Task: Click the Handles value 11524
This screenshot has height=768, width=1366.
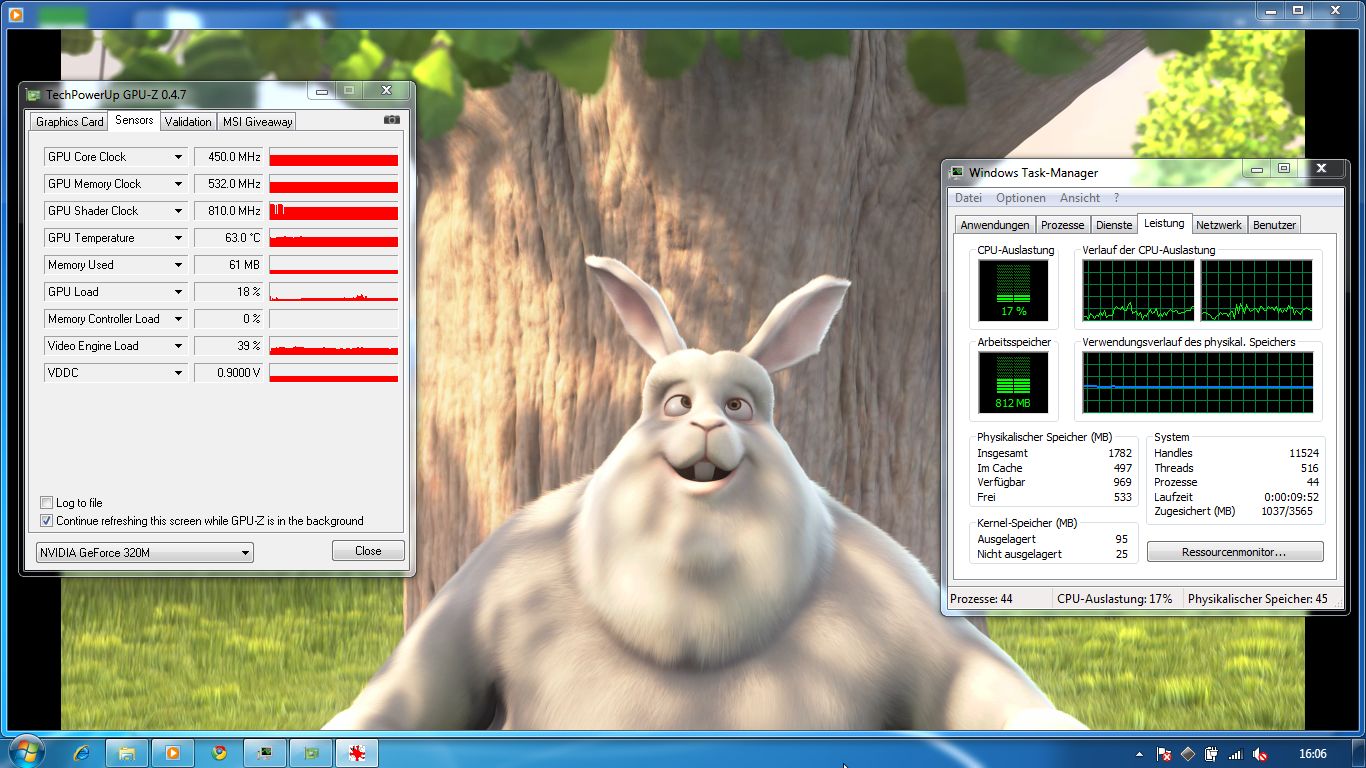Action: tap(1304, 453)
